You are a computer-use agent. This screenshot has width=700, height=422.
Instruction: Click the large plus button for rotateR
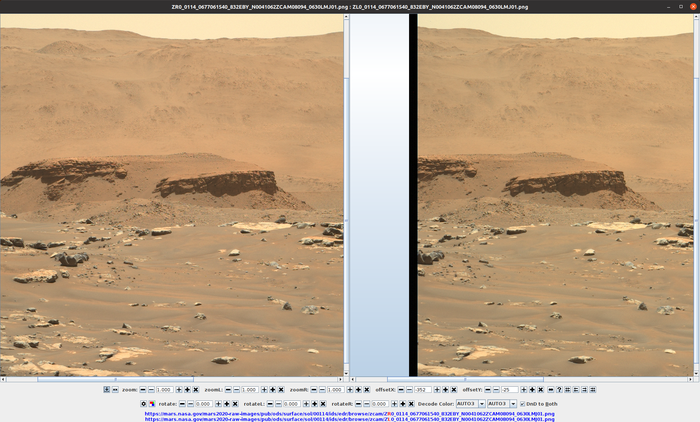pos(403,404)
